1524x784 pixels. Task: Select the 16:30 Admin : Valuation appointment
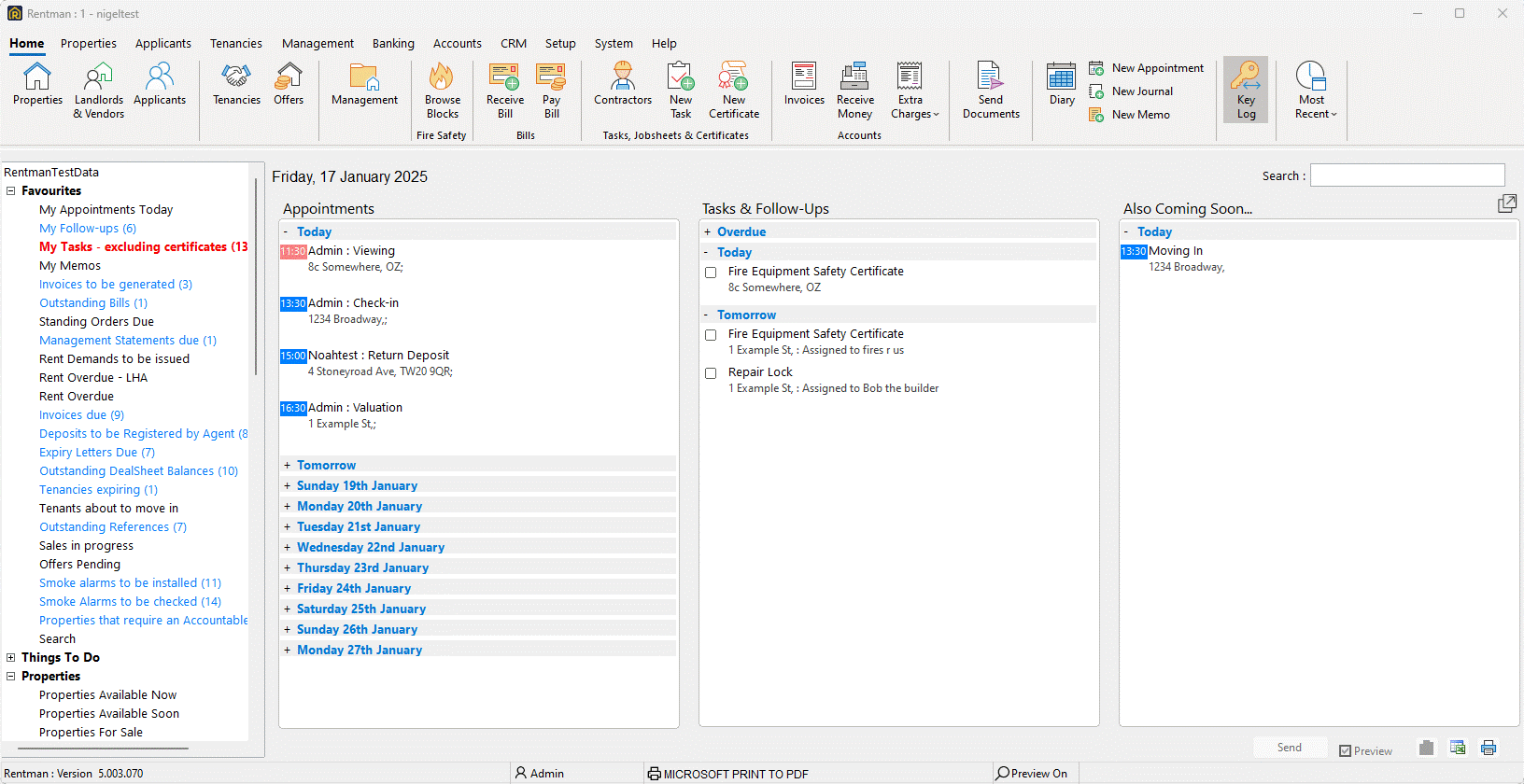tap(478, 415)
